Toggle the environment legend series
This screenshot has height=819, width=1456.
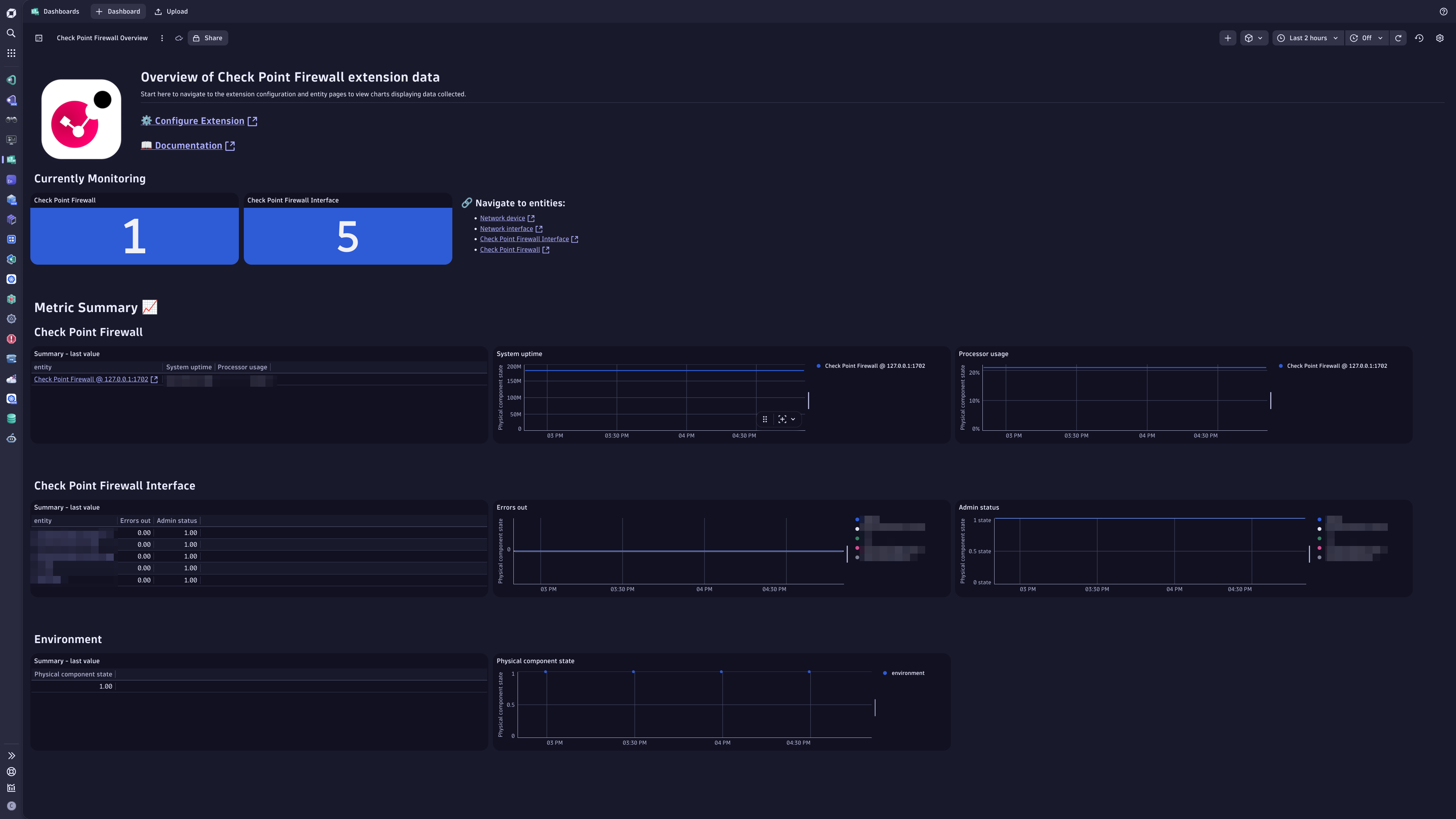click(x=904, y=673)
